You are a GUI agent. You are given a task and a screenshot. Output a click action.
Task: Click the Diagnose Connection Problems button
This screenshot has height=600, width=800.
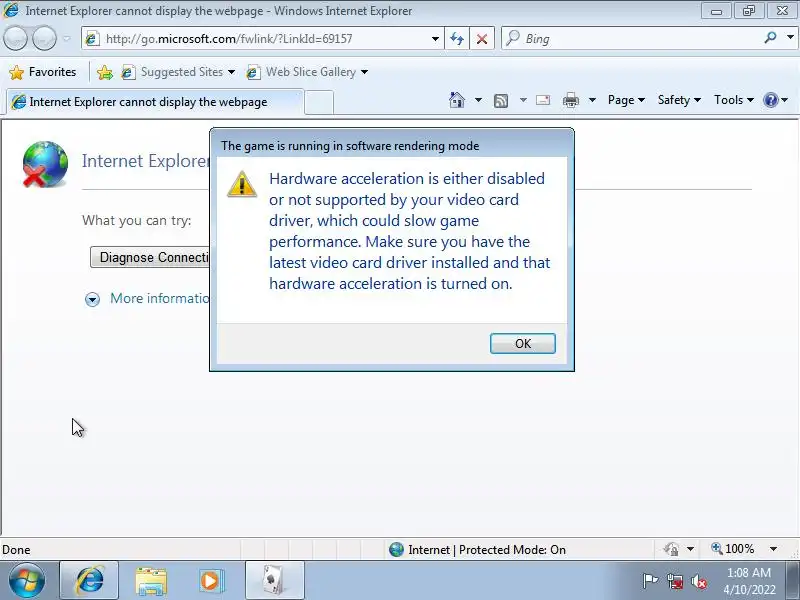[149, 257]
